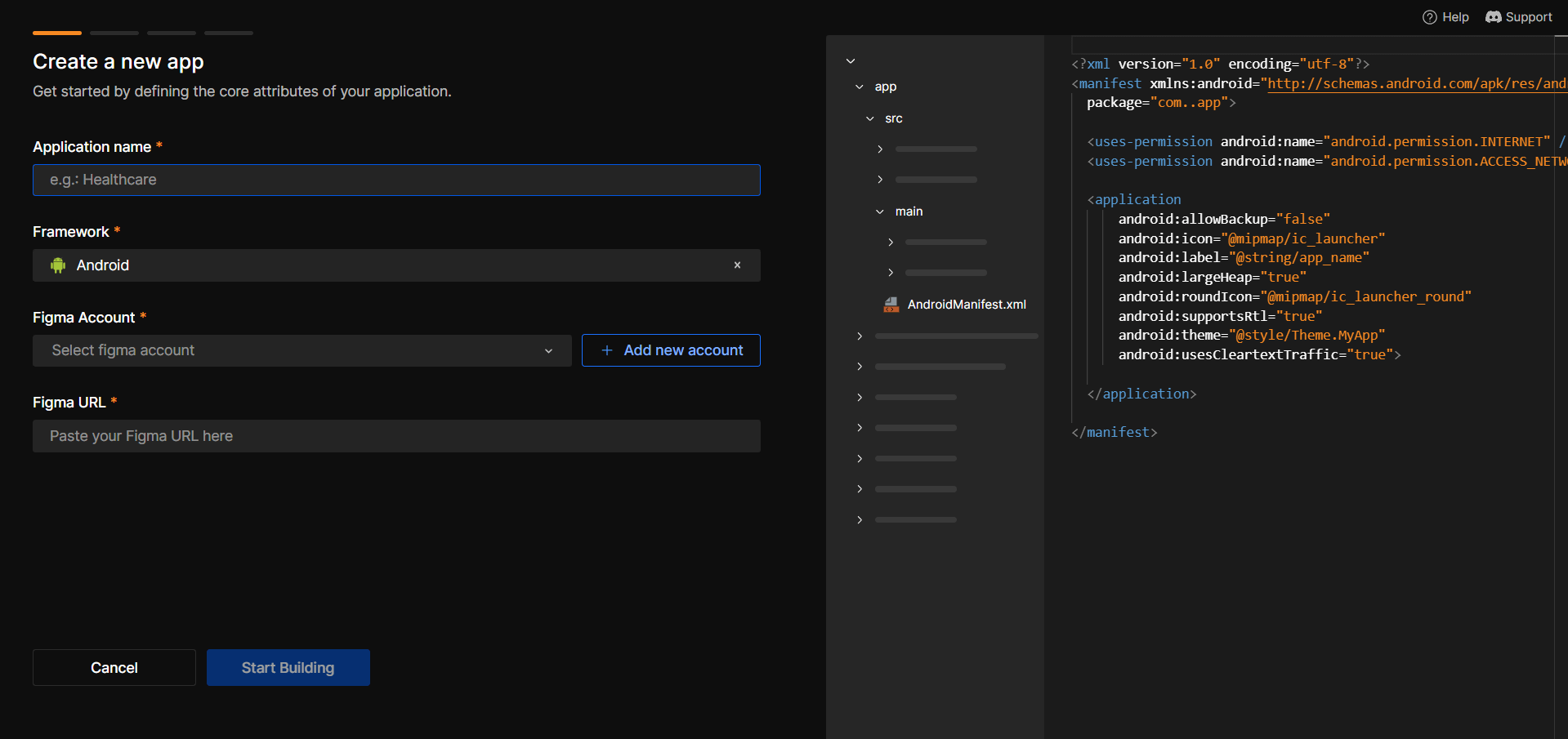The image size is (1568, 739).
Task: Click the Help question mark icon
Action: click(1429, 17)
